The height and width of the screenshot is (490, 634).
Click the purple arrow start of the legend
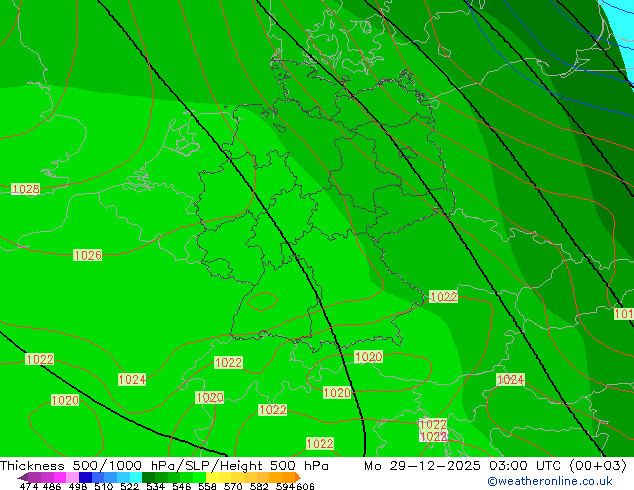22,477
